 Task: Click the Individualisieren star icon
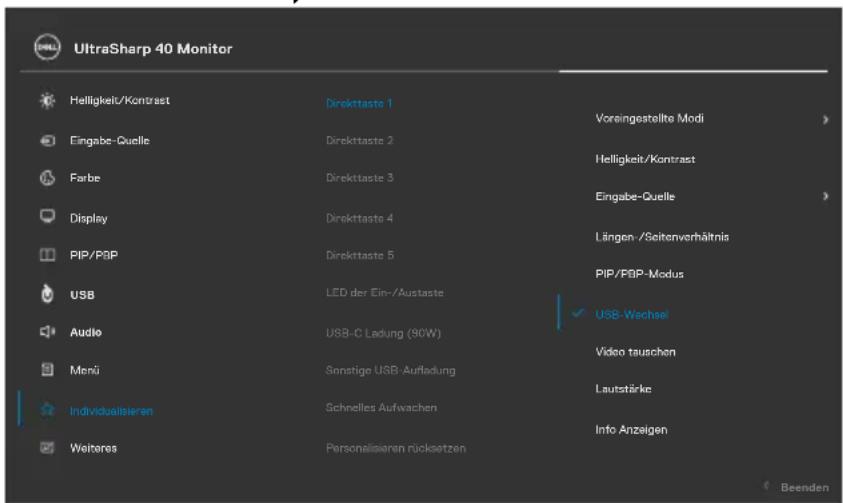click(x=47, y=410)
